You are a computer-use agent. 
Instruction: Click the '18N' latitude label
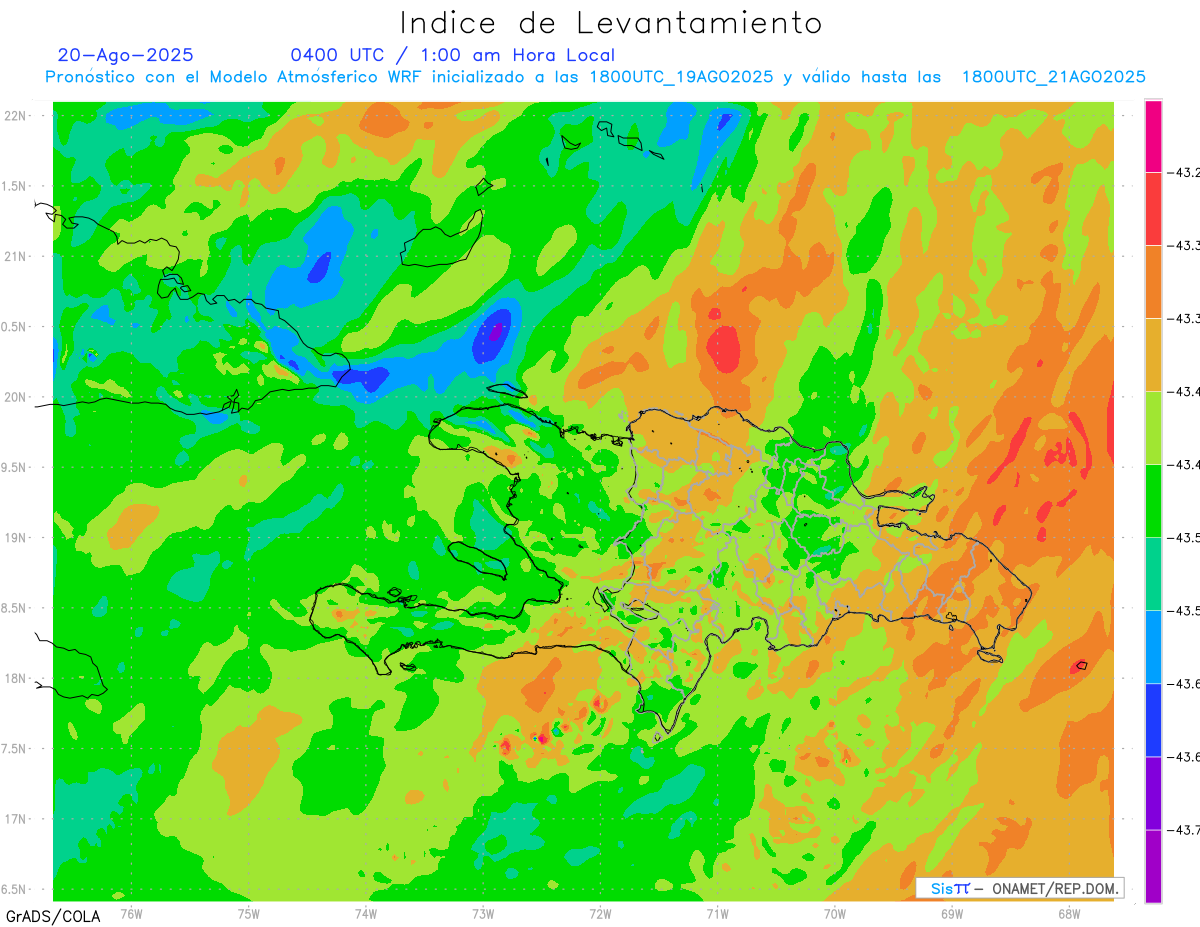(x=16, y=679)
